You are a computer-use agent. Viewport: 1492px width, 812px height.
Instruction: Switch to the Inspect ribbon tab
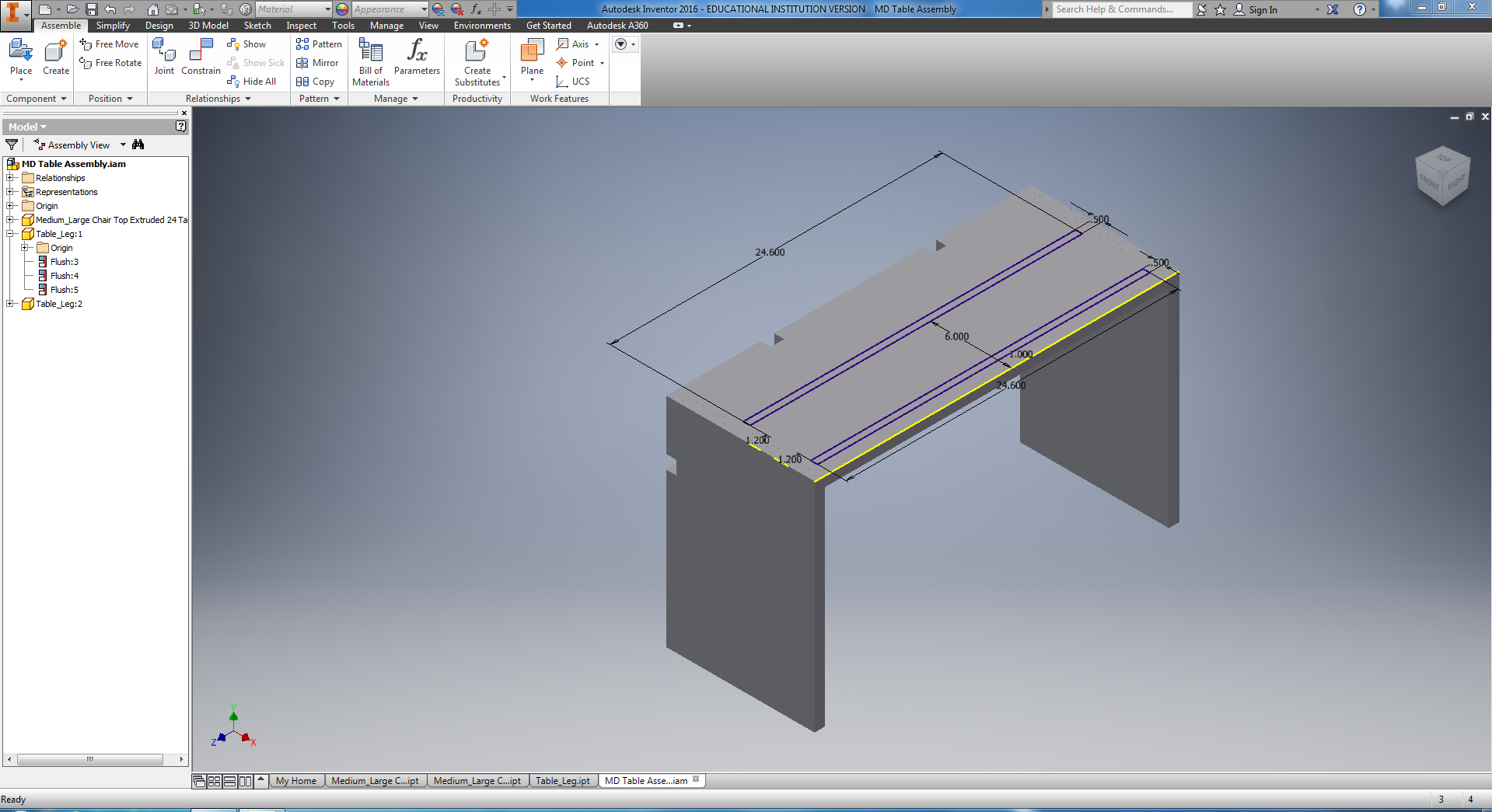[301, 25]
